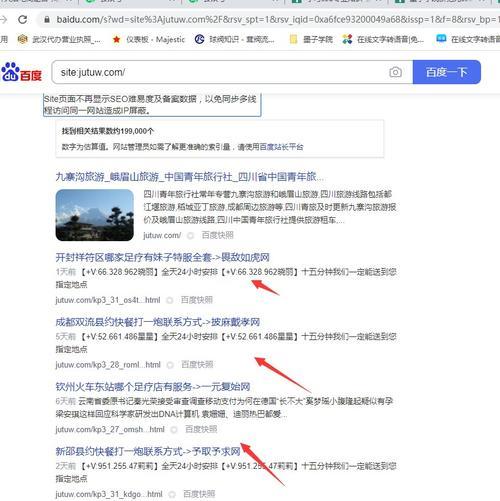Click the 5天前 date label

(x=66, y=336)
